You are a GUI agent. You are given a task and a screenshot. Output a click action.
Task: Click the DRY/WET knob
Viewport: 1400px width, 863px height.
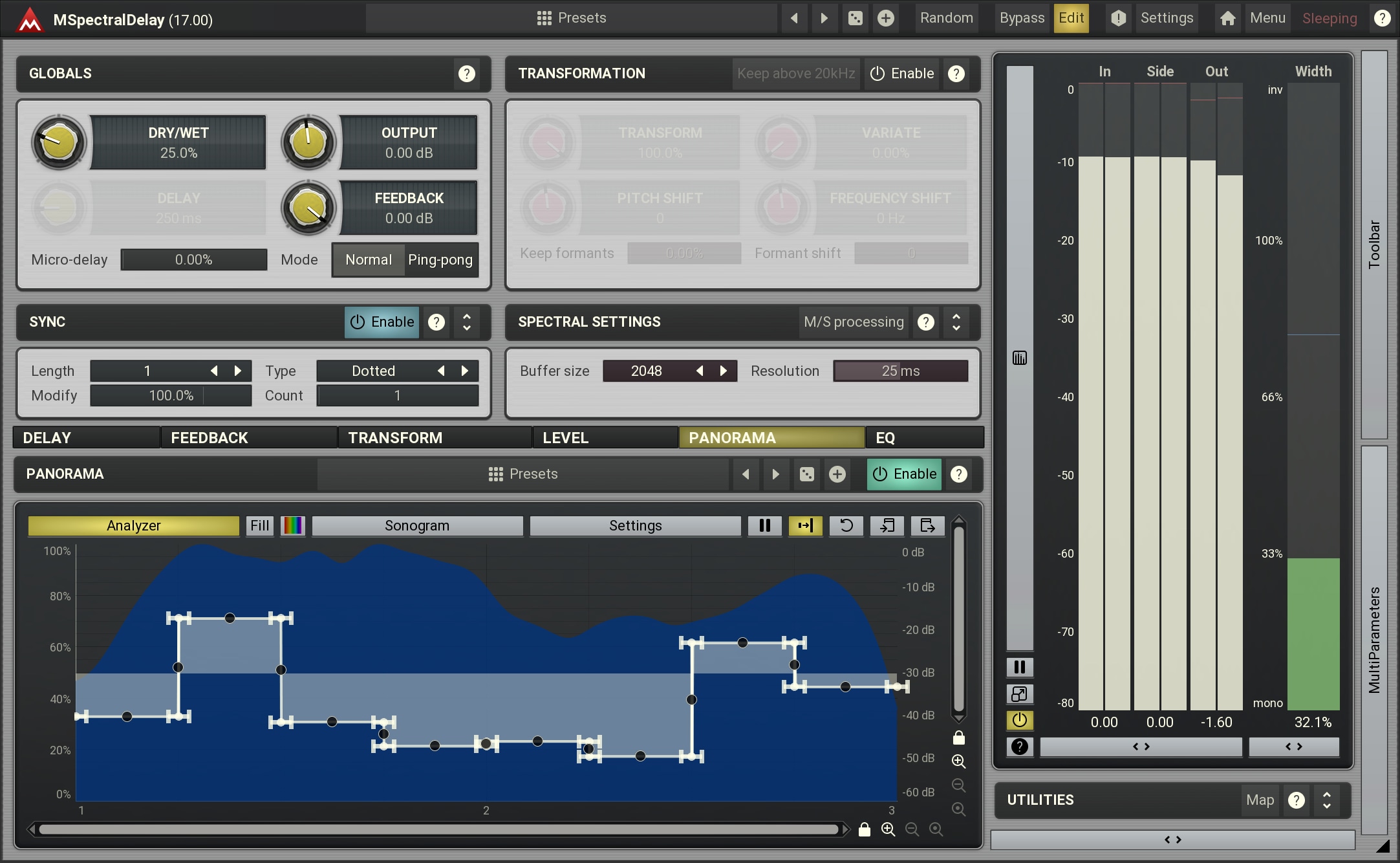tap(59, 142)
